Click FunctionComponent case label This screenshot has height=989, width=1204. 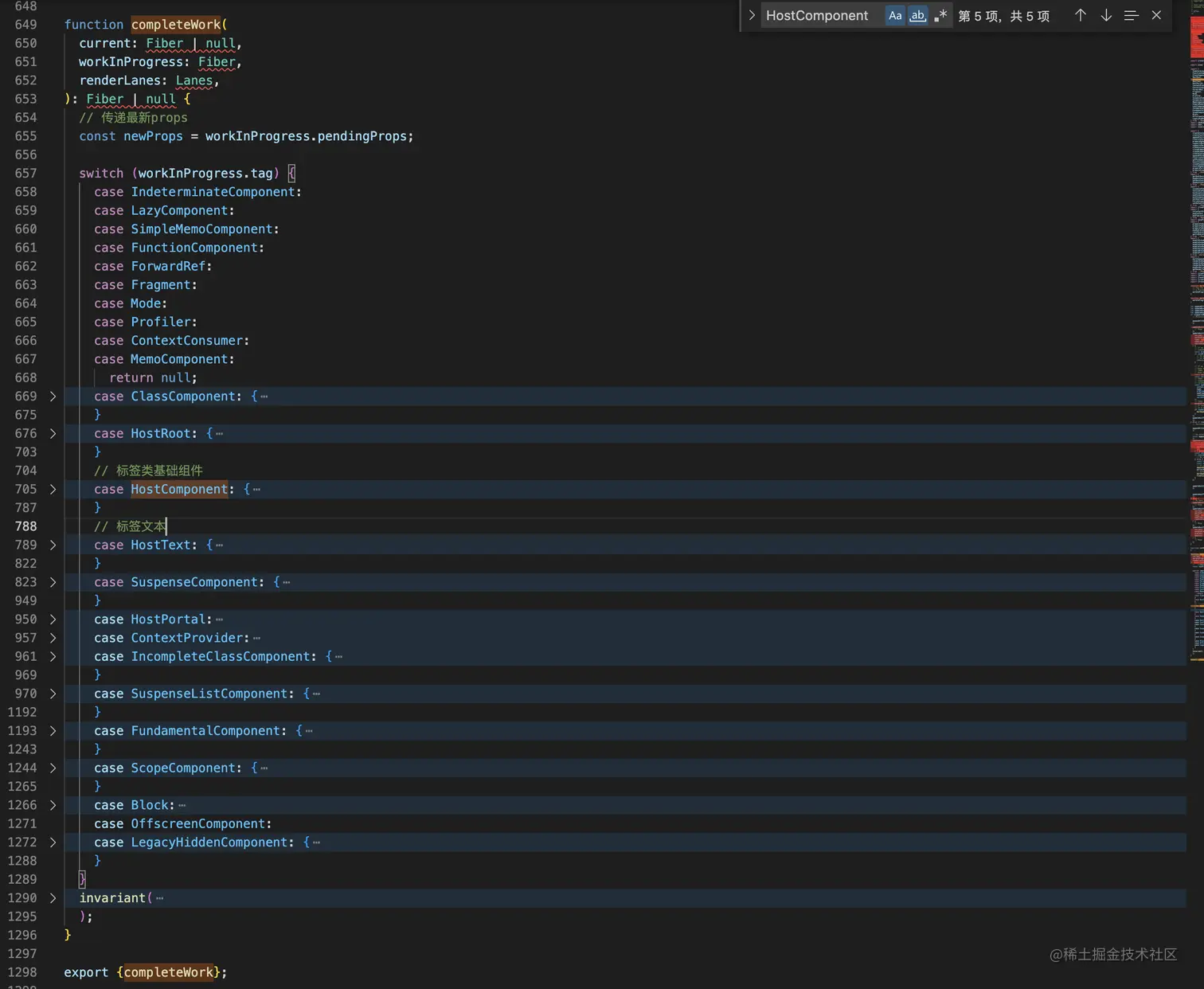click(194, 248)
